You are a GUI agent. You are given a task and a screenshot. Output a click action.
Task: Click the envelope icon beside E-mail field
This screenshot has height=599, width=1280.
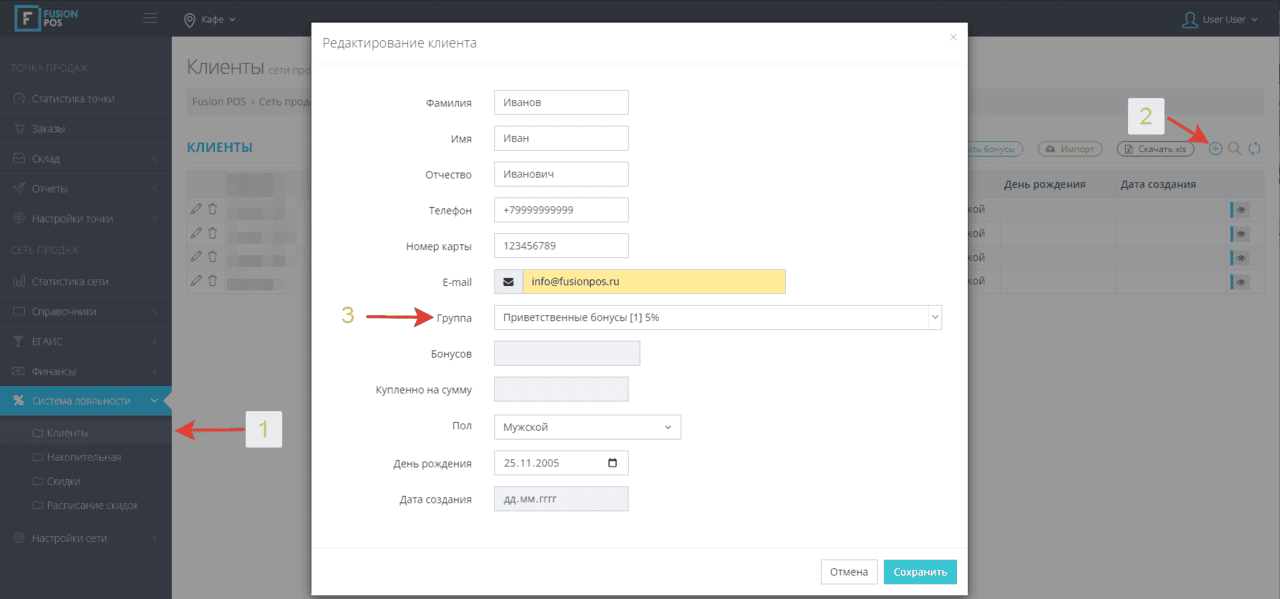tap(508, 282)
